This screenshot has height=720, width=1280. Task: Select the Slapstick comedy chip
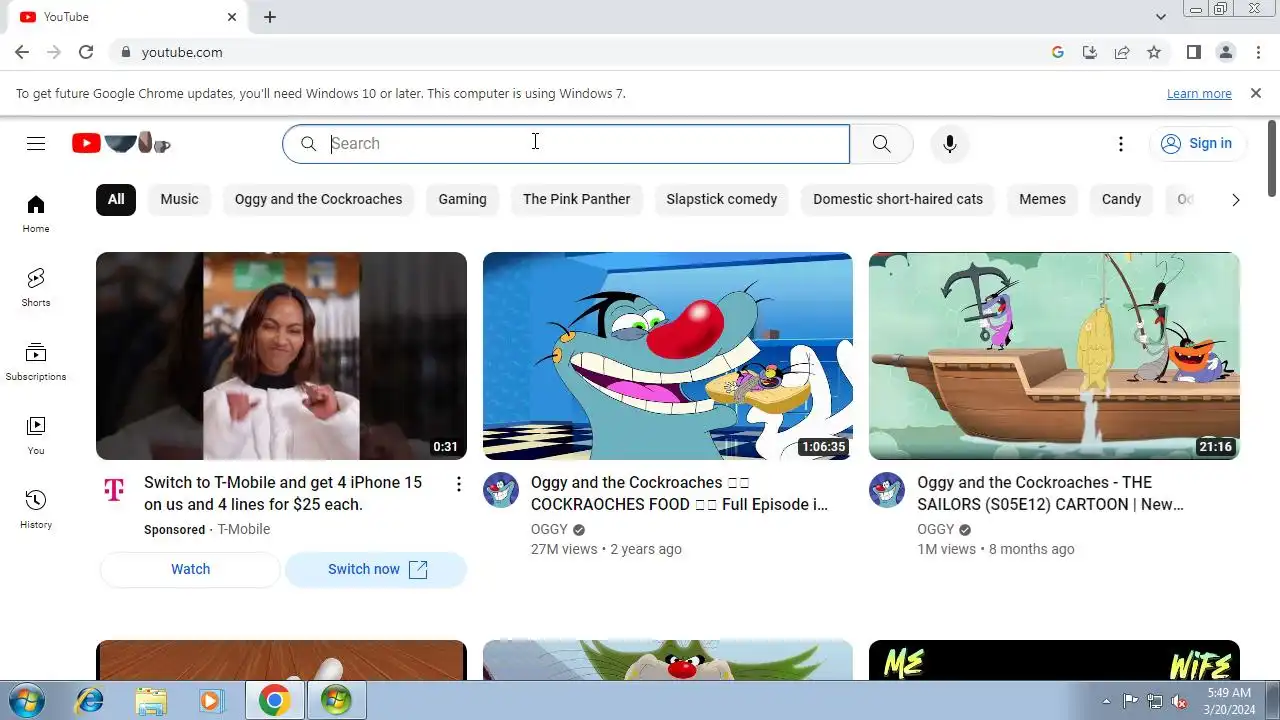point(722,199)
